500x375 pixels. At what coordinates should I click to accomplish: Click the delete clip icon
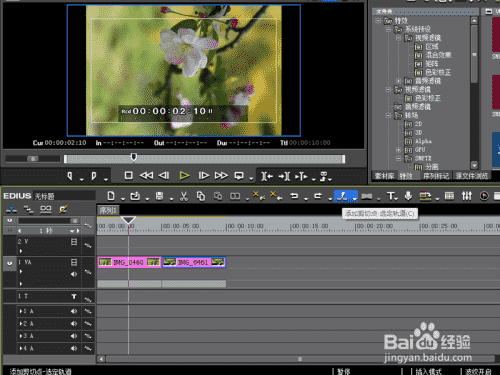[259, 196]
